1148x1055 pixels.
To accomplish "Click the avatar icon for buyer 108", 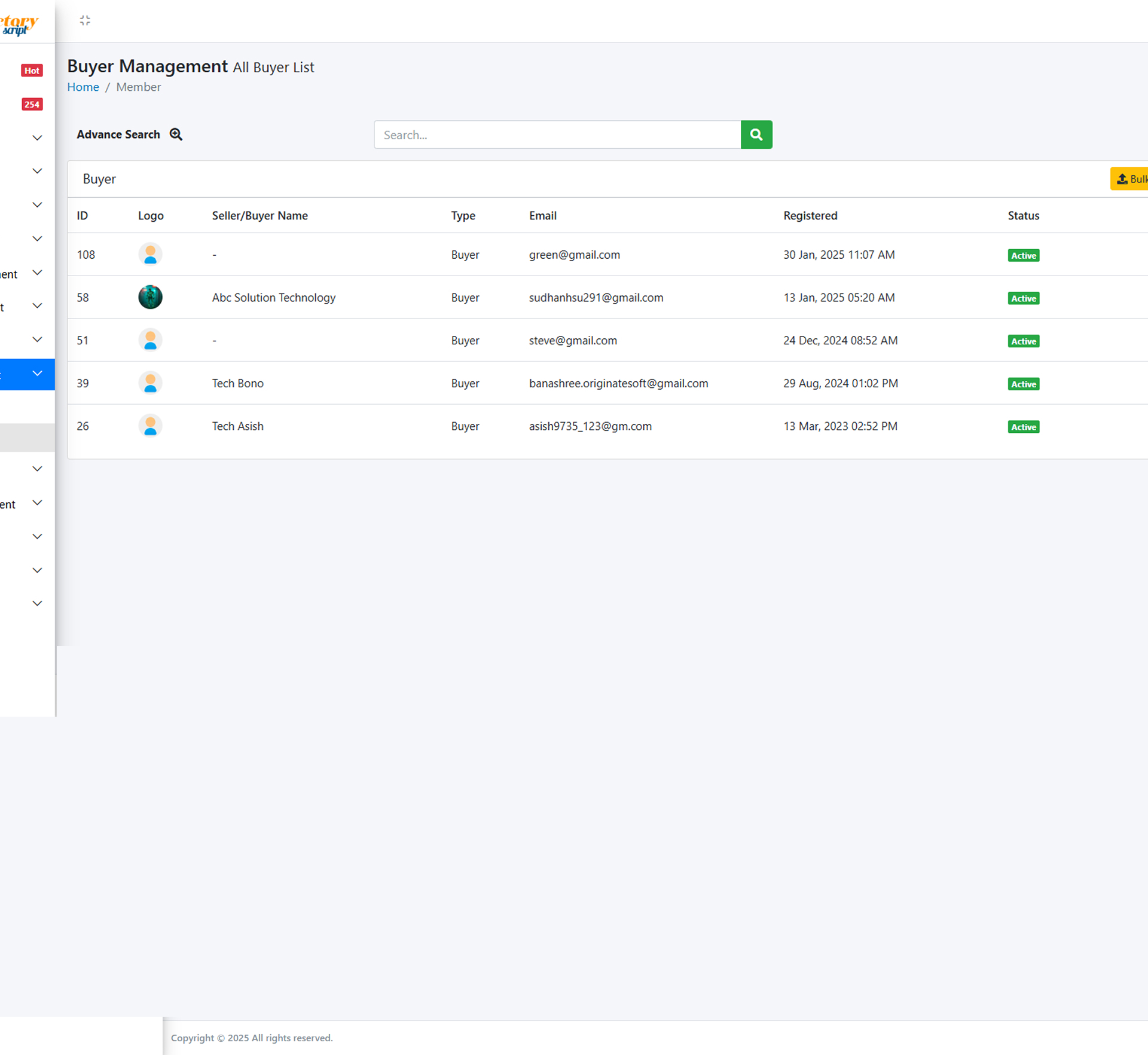I will (x=150, y=255).
